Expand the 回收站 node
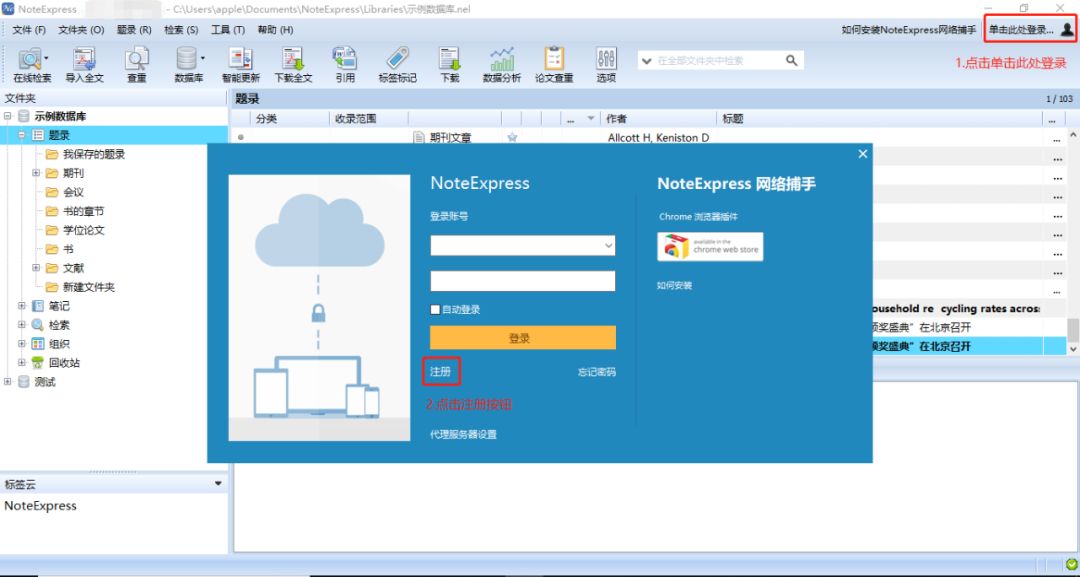This screenshot has width=1080, height=577. (22, 363)
